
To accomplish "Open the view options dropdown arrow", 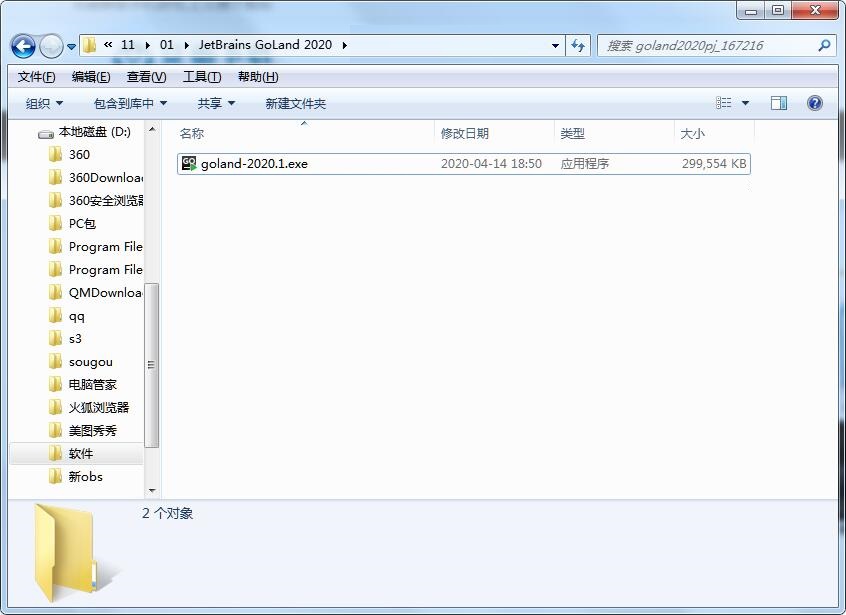I will tap(745, 103).
